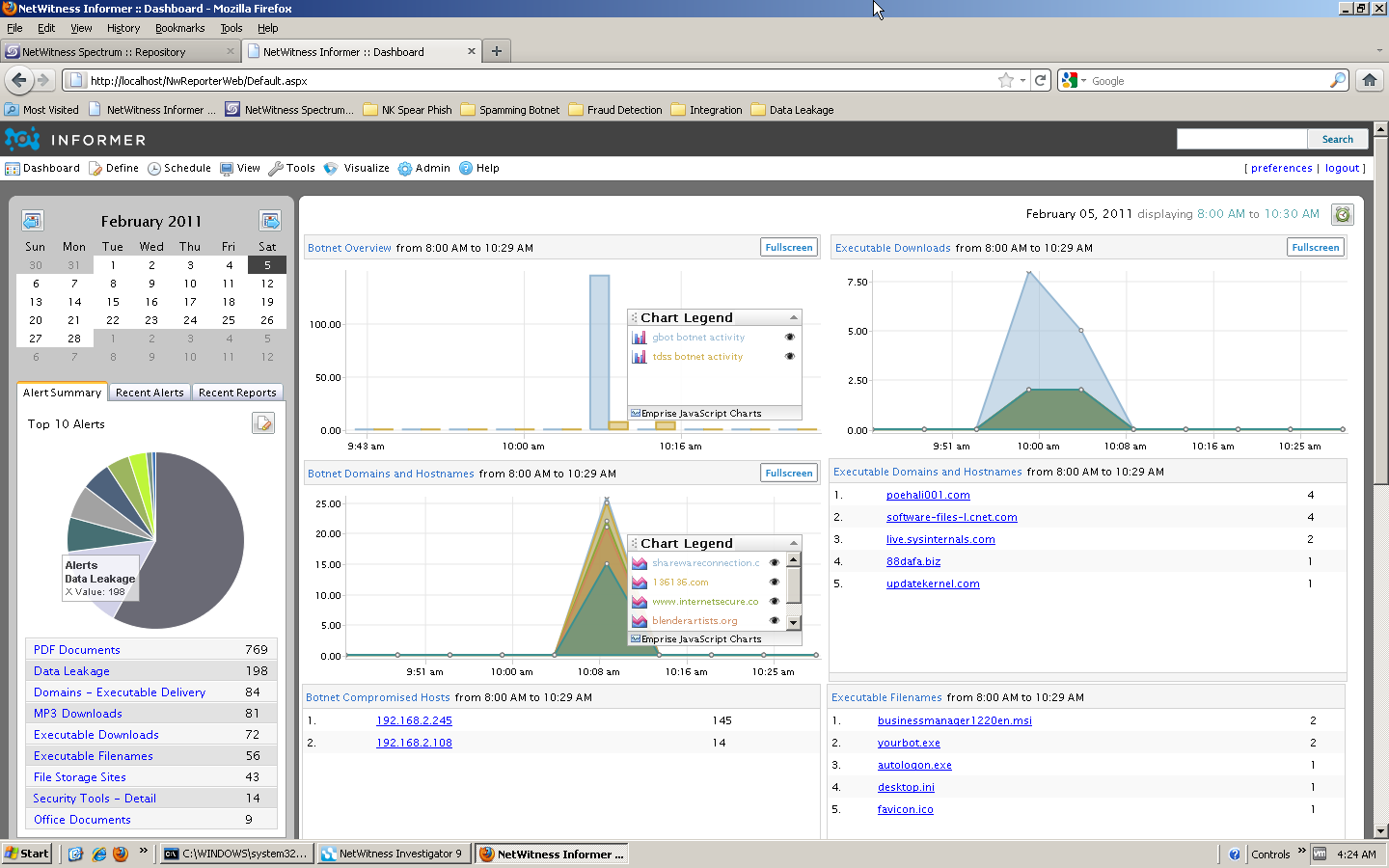Select the Alert Summary tab

(x=62, y=393)
